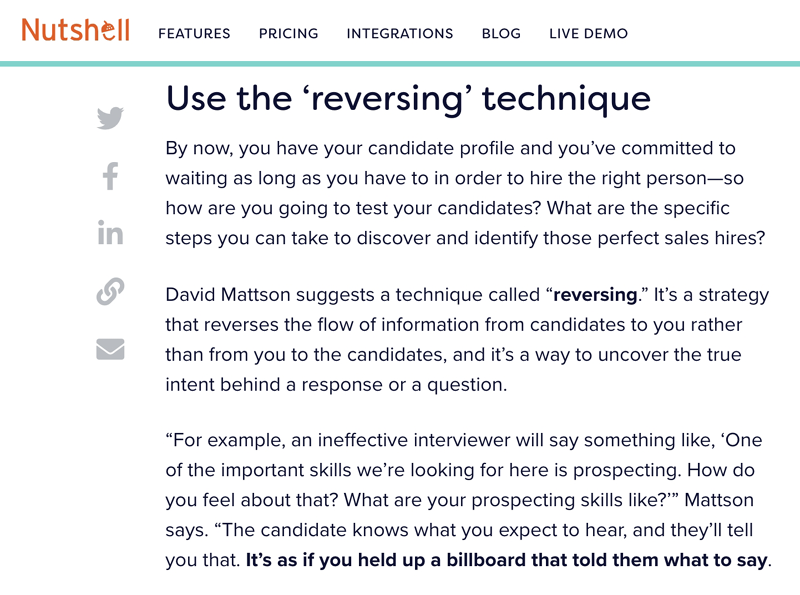This screenshot has height=595, width=800.
Task: Go to the homepage via the Nutshell logo
Action: point(76,30)
